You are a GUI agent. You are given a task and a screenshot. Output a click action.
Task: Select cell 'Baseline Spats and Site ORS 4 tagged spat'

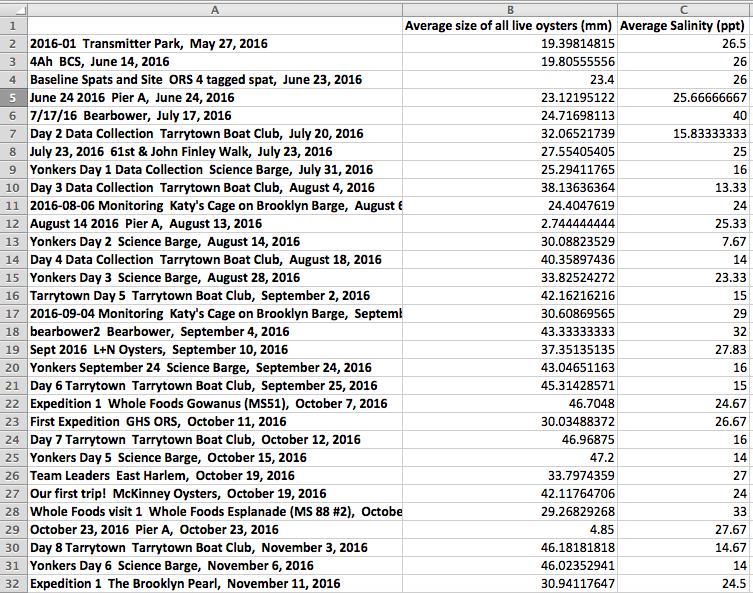click(x=215, y=80)
